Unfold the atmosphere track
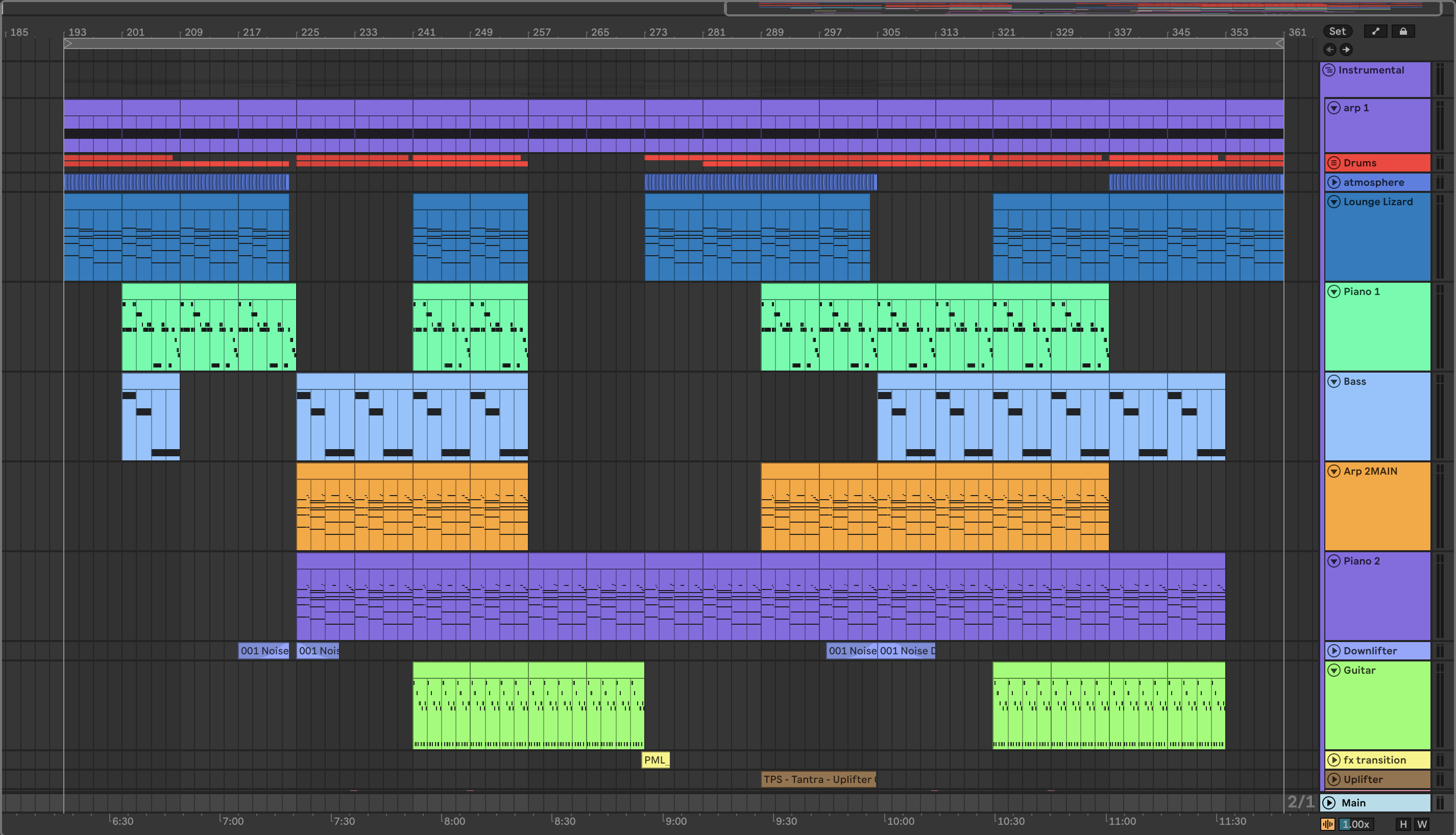1456x835 pixels. coord(1334,182)
